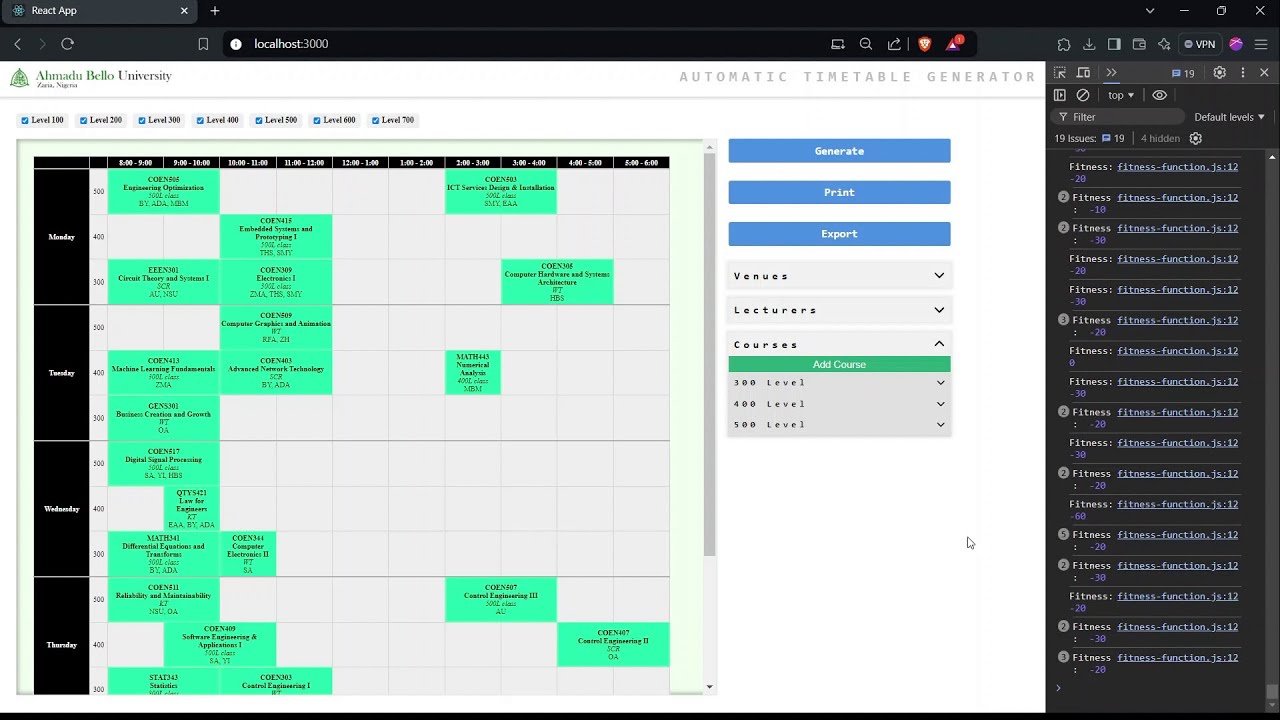Viewport: 1280px width, 720px height.
Task: Bookmark this page using the bookmark icon
Action: pyautogui.click(x=203, y=44)
